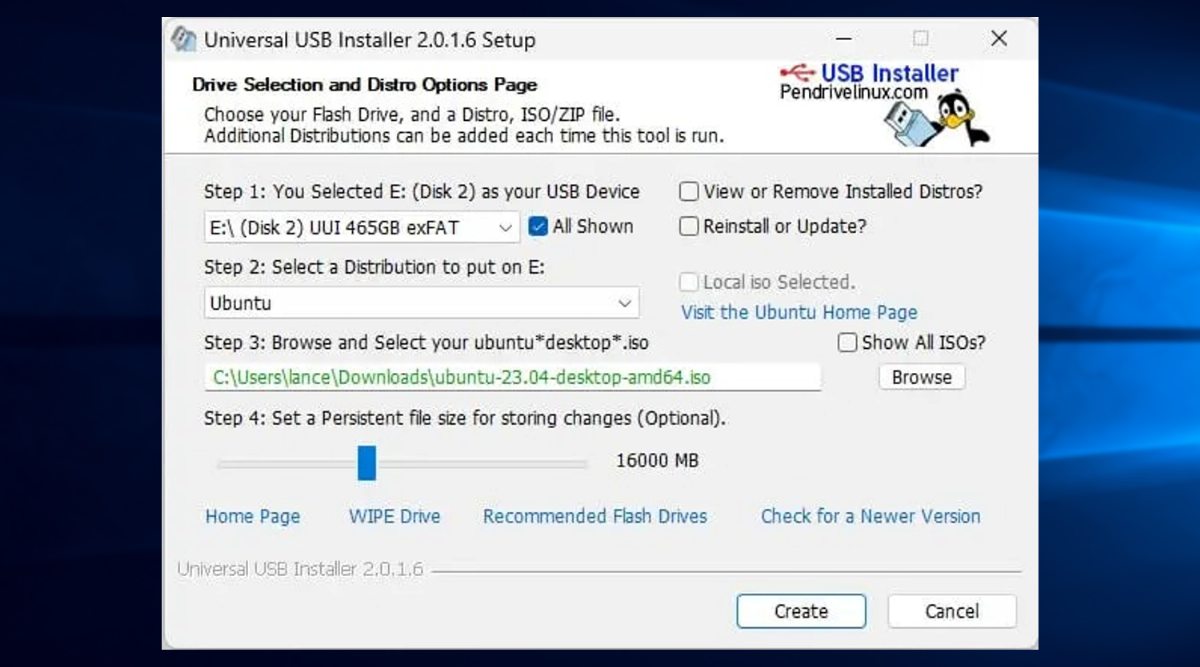The width and height of the screenshot is (1200, 667).
Task: Click 'Universal USB Installer 2.0.1.6' footer text
Action: (x=300, y=569)
